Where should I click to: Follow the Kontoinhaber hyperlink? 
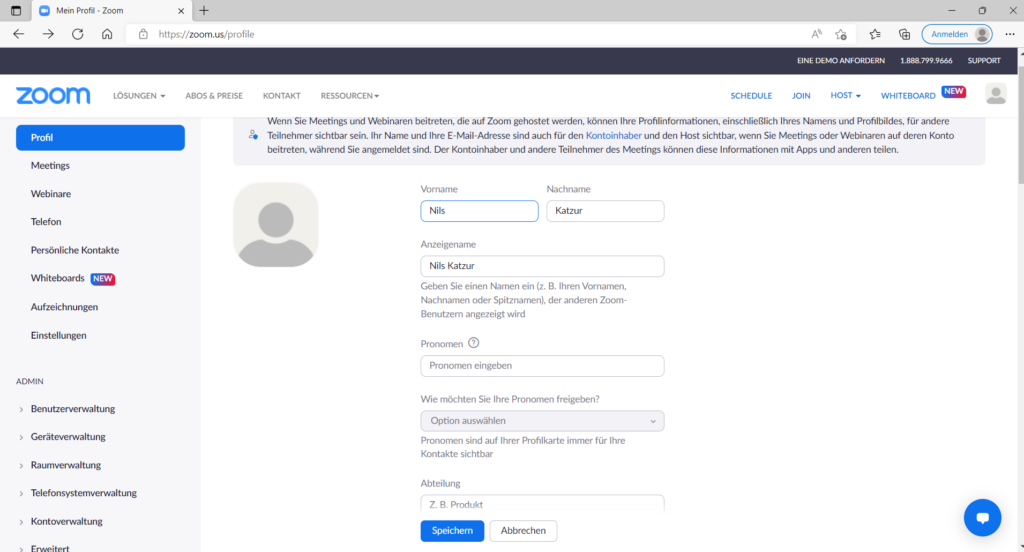click(x=614, y=135)
